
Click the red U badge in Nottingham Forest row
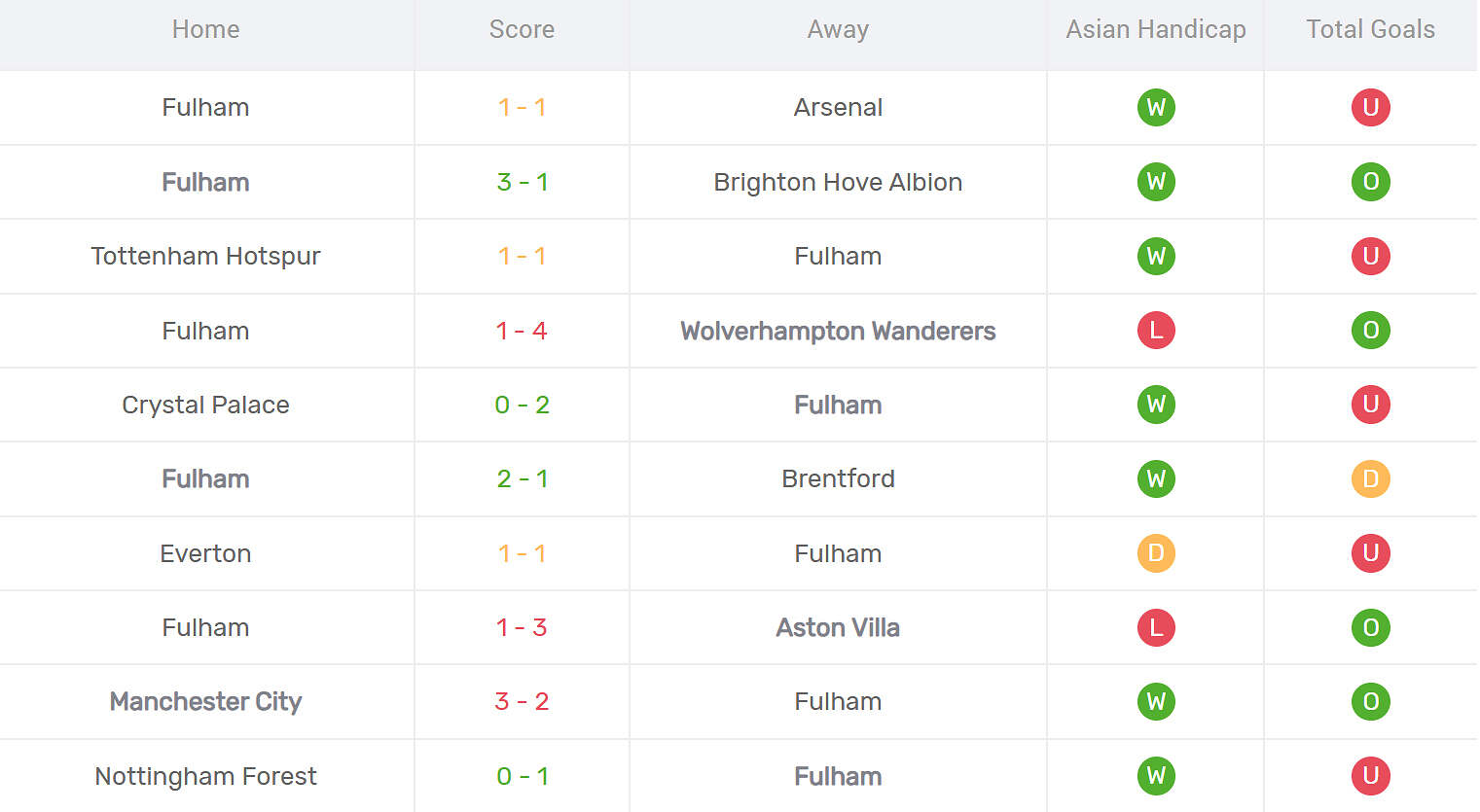click(x=1370, y=776)
